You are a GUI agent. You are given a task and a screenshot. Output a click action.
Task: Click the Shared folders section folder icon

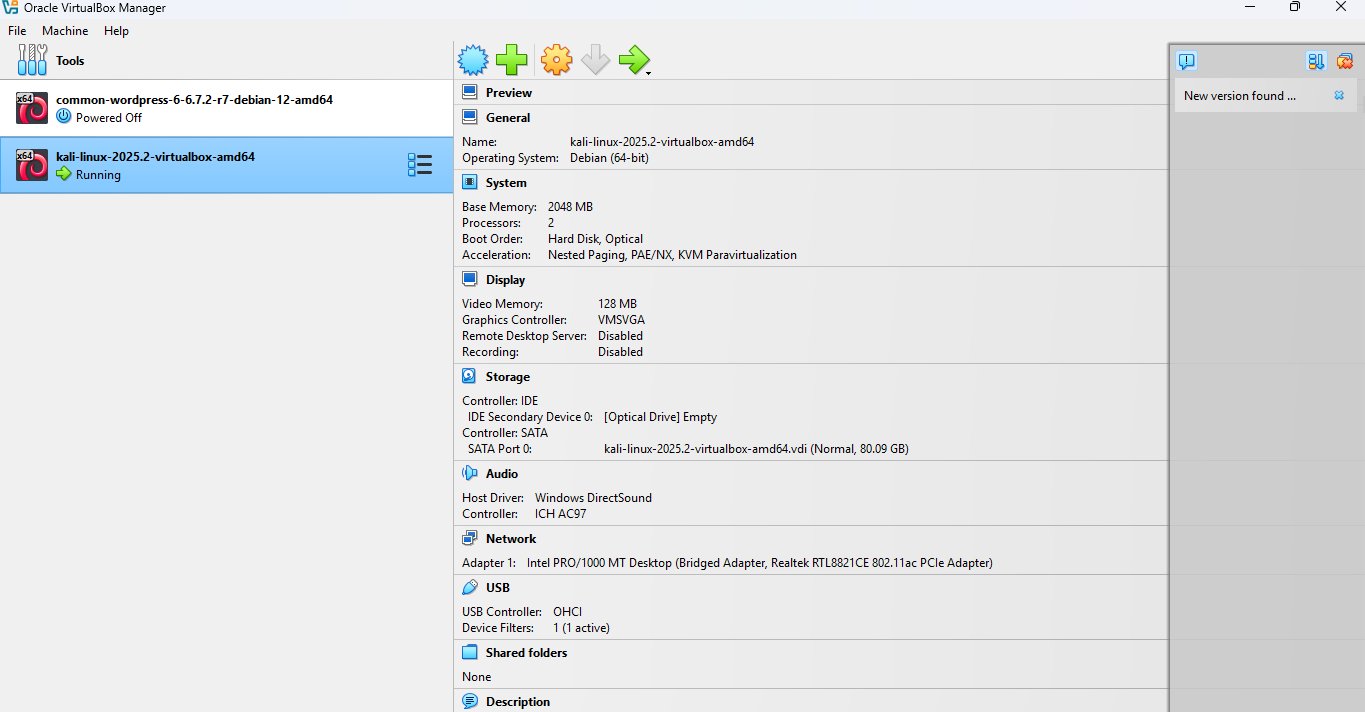point(470,652)
